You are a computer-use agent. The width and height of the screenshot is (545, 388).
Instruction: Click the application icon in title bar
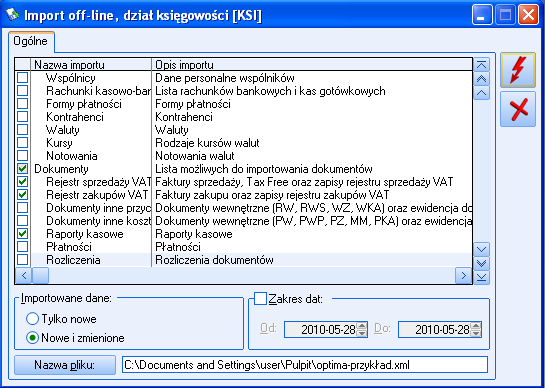(11, 15)
